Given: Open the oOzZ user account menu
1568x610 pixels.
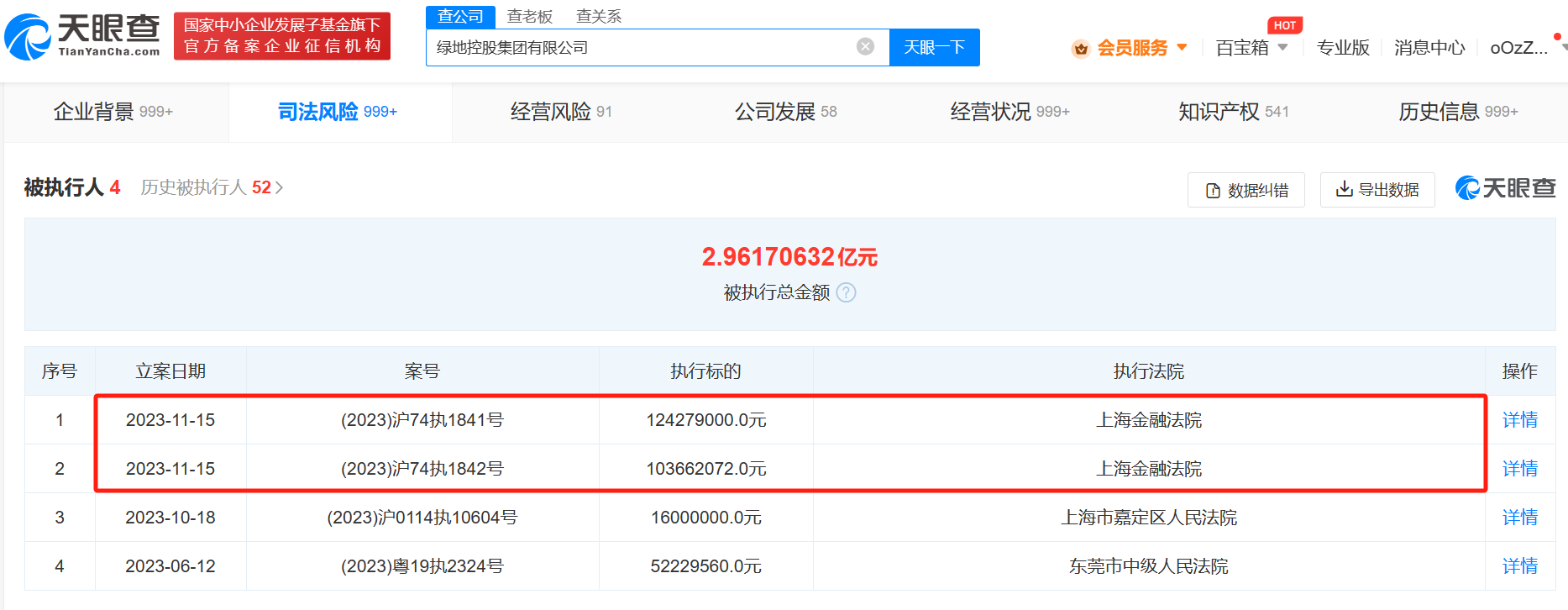Looking at the screenshot, I should [1519, 48].
